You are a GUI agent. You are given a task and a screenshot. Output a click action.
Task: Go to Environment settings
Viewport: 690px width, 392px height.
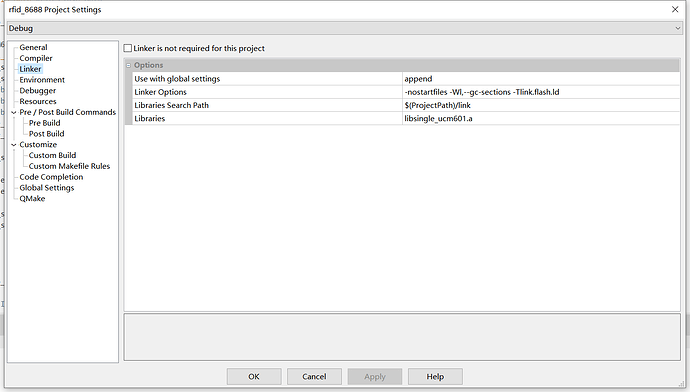pyautogui.click(x=42, y=80)
